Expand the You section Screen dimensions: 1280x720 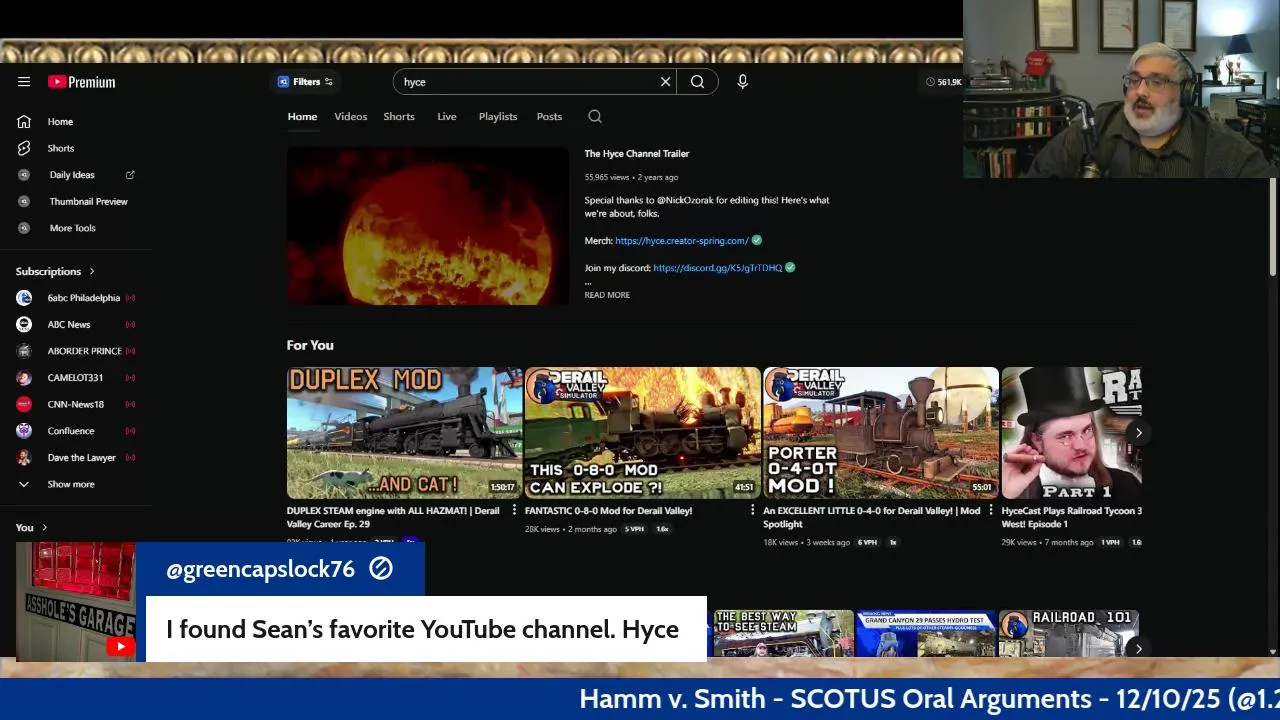pos(31,527)
